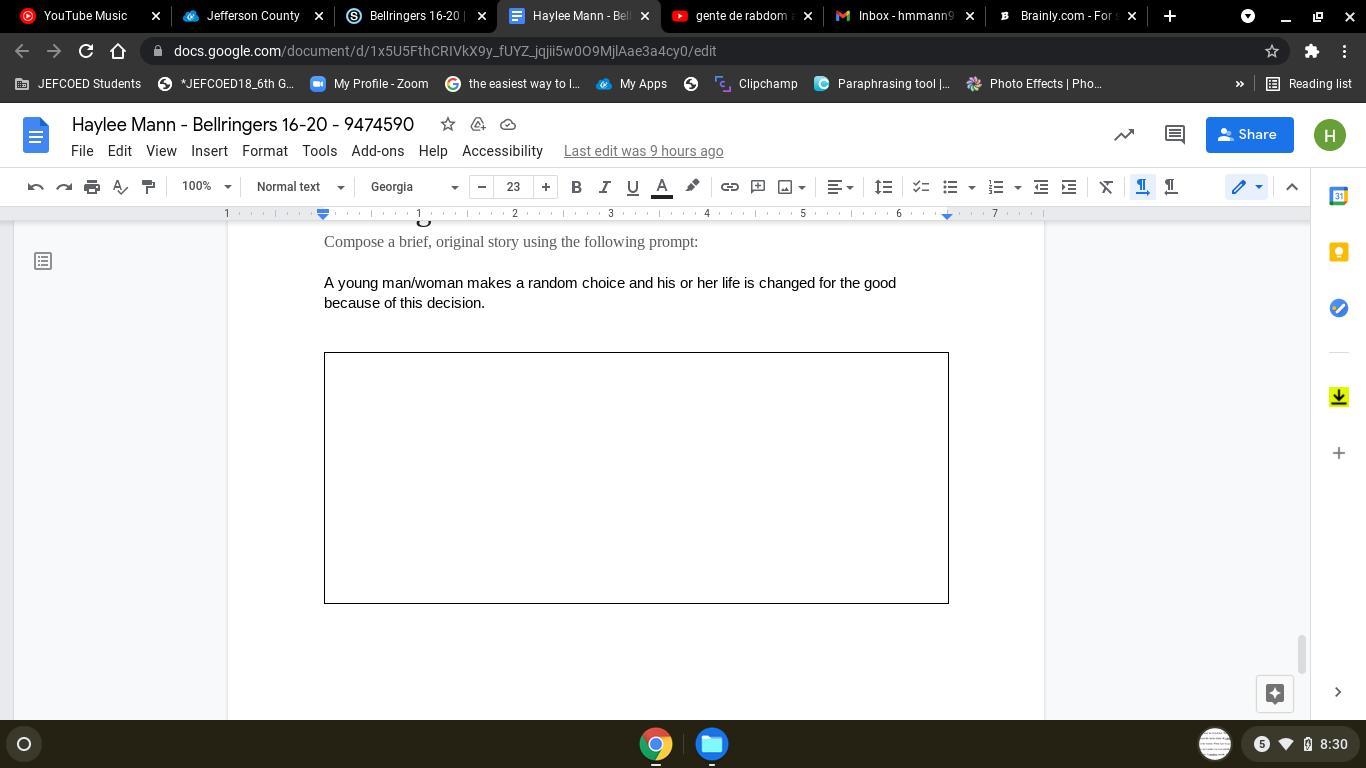Open the highlight color picker
This screenshot has width=1366, height=768.
692,187
